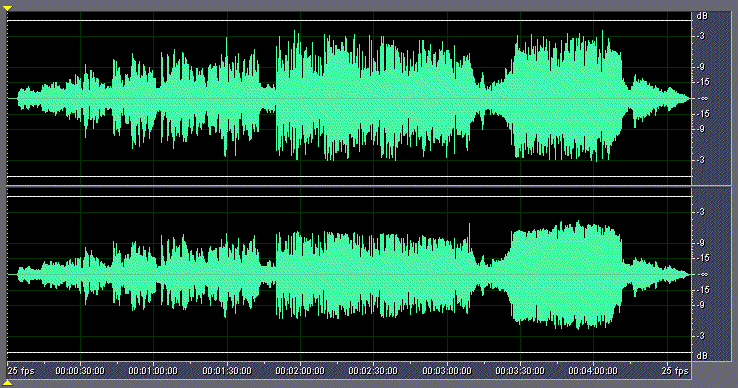Click the 00:04:00:00 time ruler label
Screen dimensions: 738x388
(593, 371)
